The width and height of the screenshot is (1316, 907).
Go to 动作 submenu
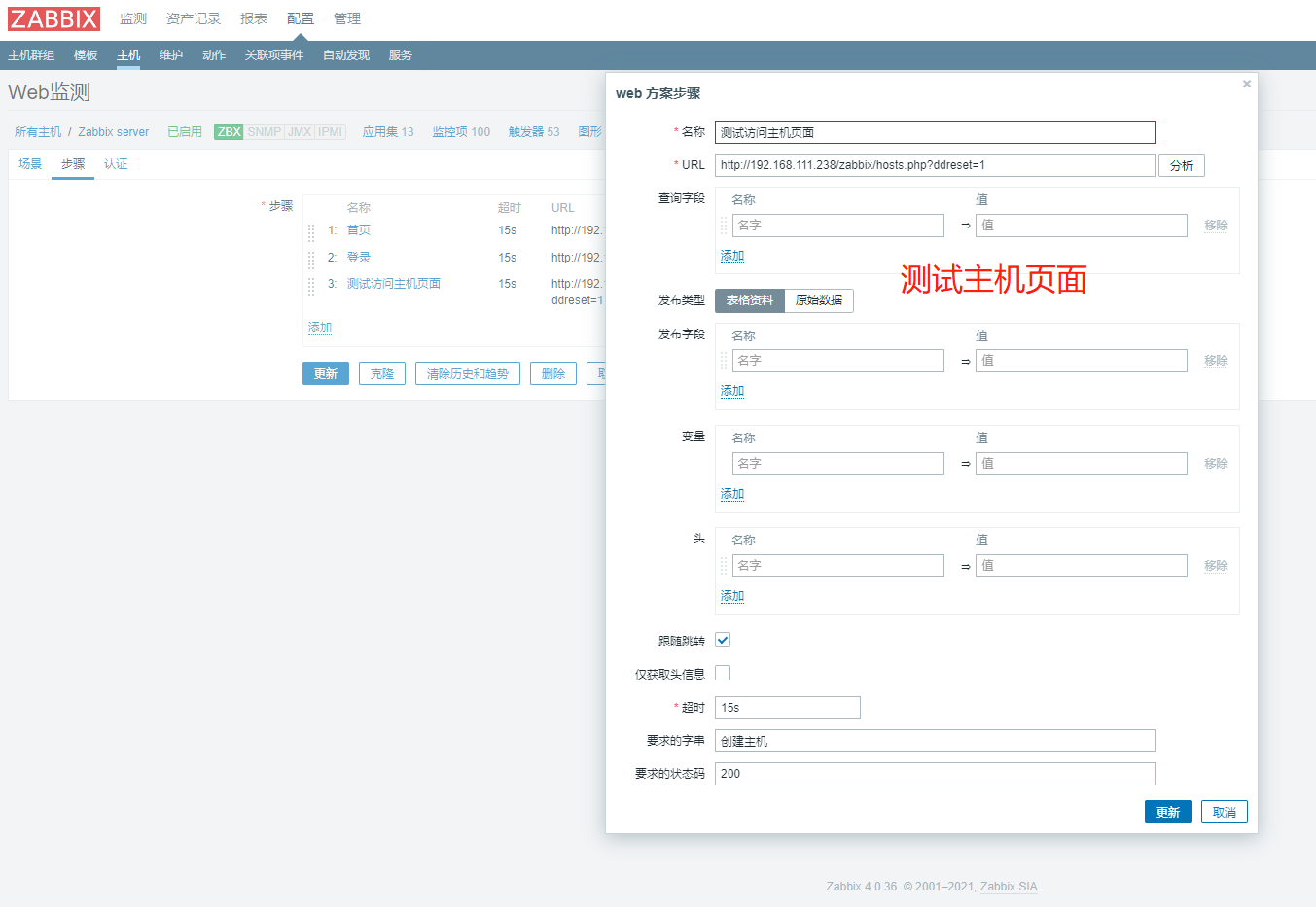[x=214, y=55]
